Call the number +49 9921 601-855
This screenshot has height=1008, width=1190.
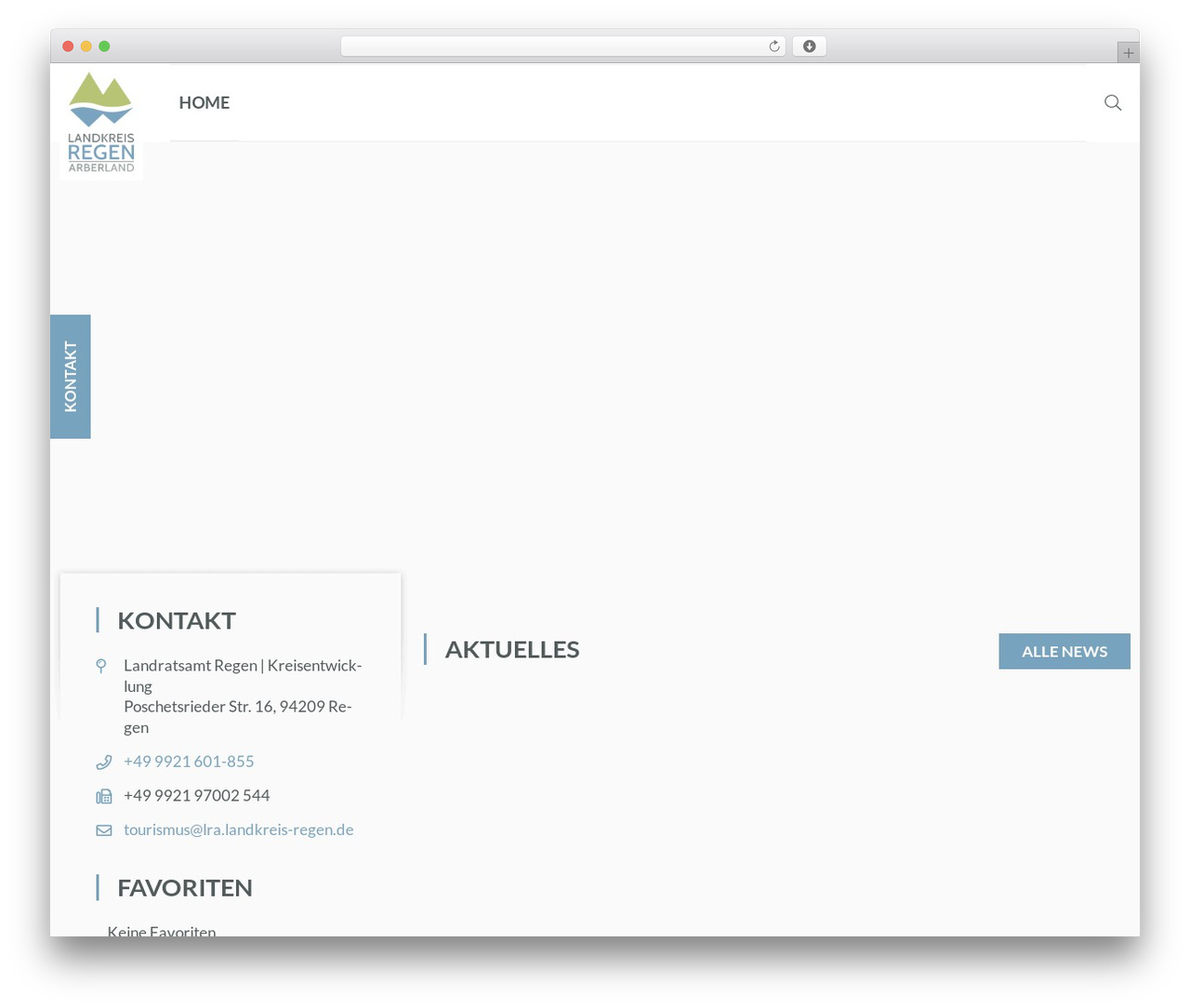189,762
